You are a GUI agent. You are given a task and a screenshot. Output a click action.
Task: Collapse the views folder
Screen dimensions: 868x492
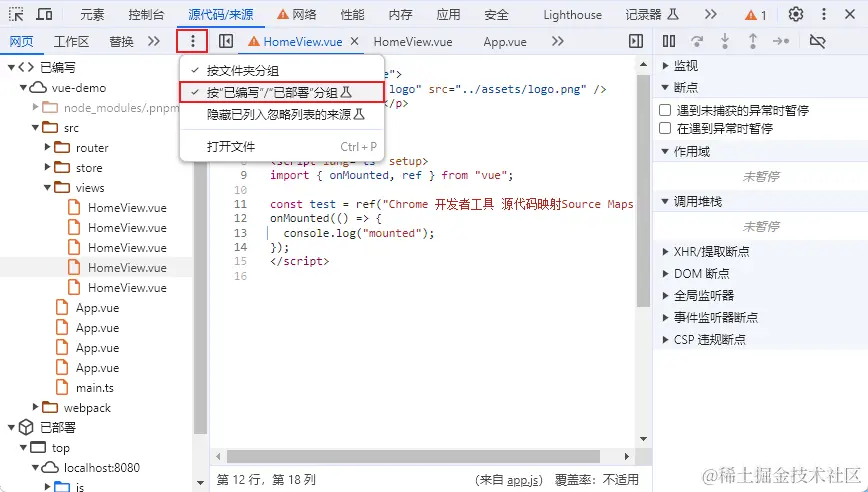48,188
